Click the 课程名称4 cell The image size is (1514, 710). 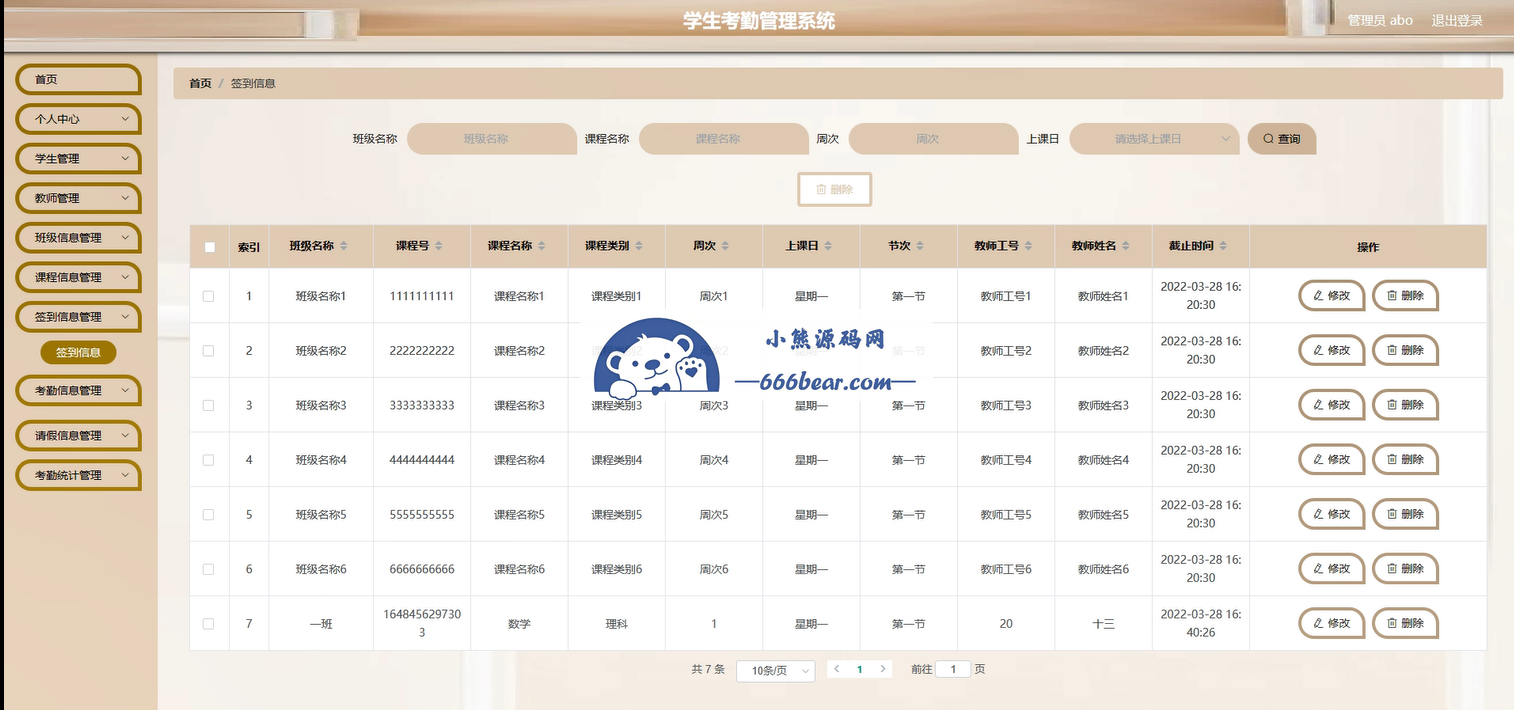519,460
